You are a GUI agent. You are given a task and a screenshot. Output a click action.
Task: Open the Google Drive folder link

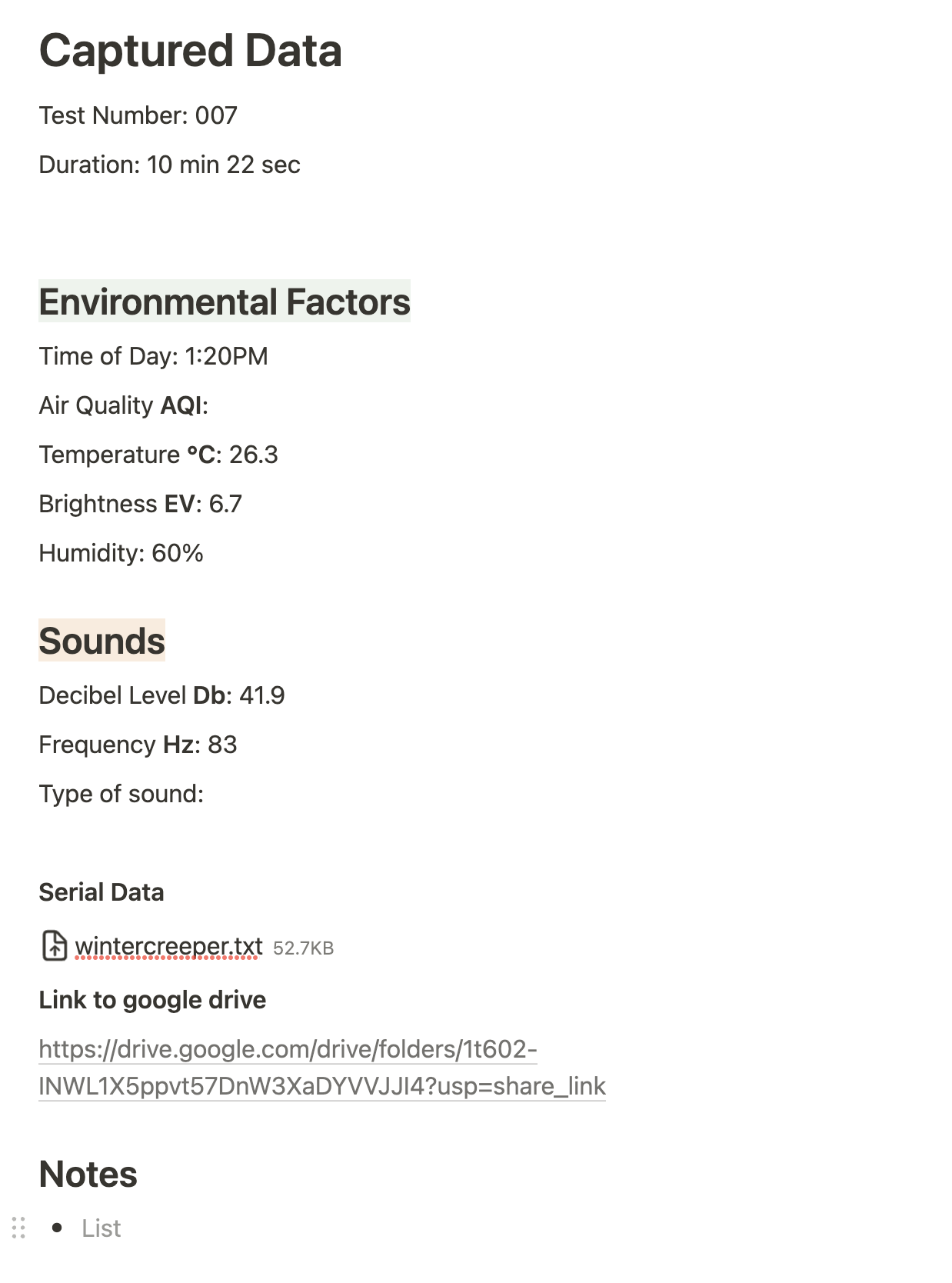click(322, 1068)
